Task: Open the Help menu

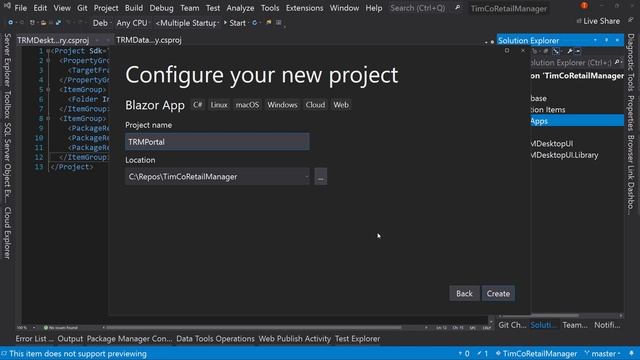Action: [x=373, y=8]
